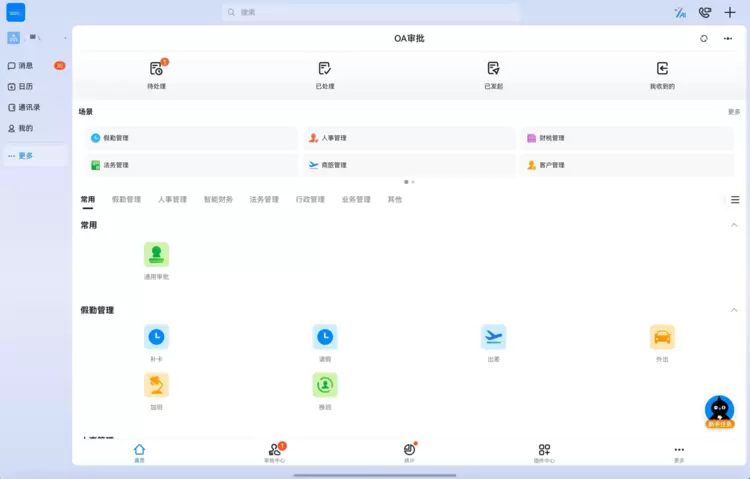750x479 pixels.
Task: Open the 我收到的 received items icon
Action: pos(662,69)
